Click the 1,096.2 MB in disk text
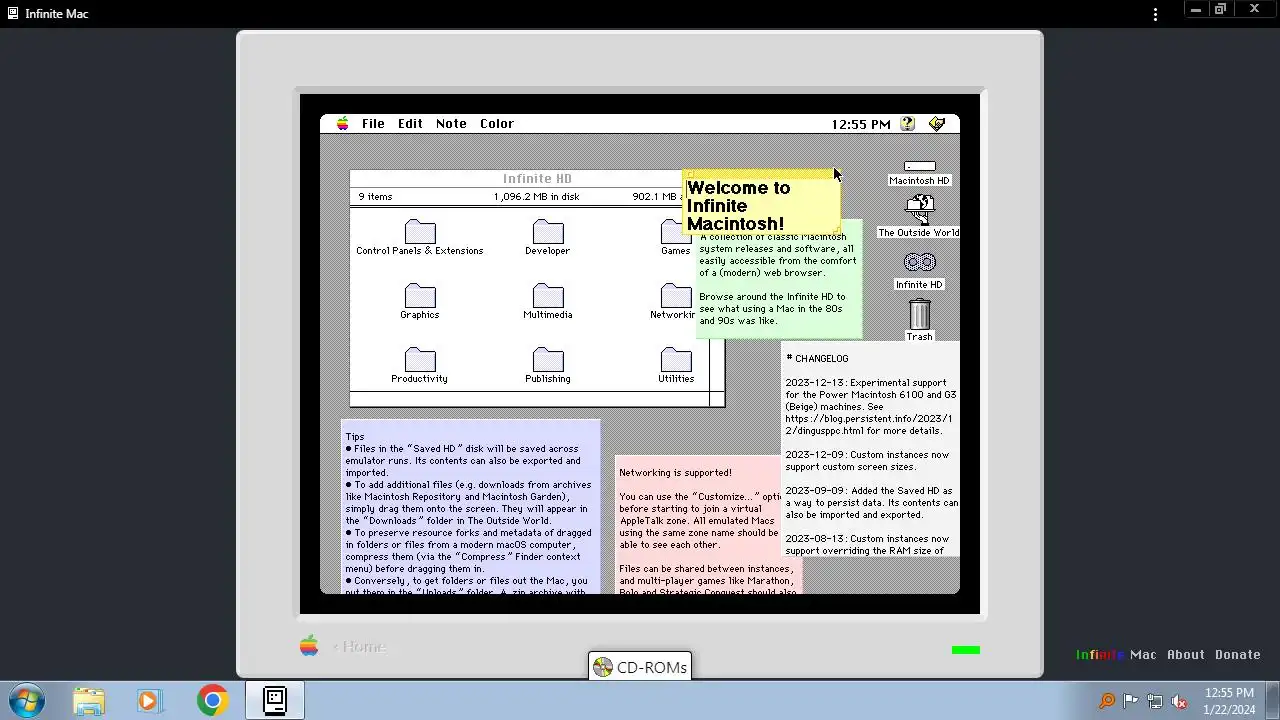Screen dimensions: 1280x720 pos(536,197)
